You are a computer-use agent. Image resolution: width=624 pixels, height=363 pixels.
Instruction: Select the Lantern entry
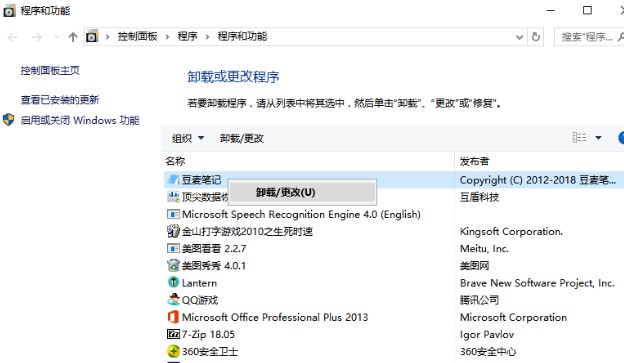[199, 283]
